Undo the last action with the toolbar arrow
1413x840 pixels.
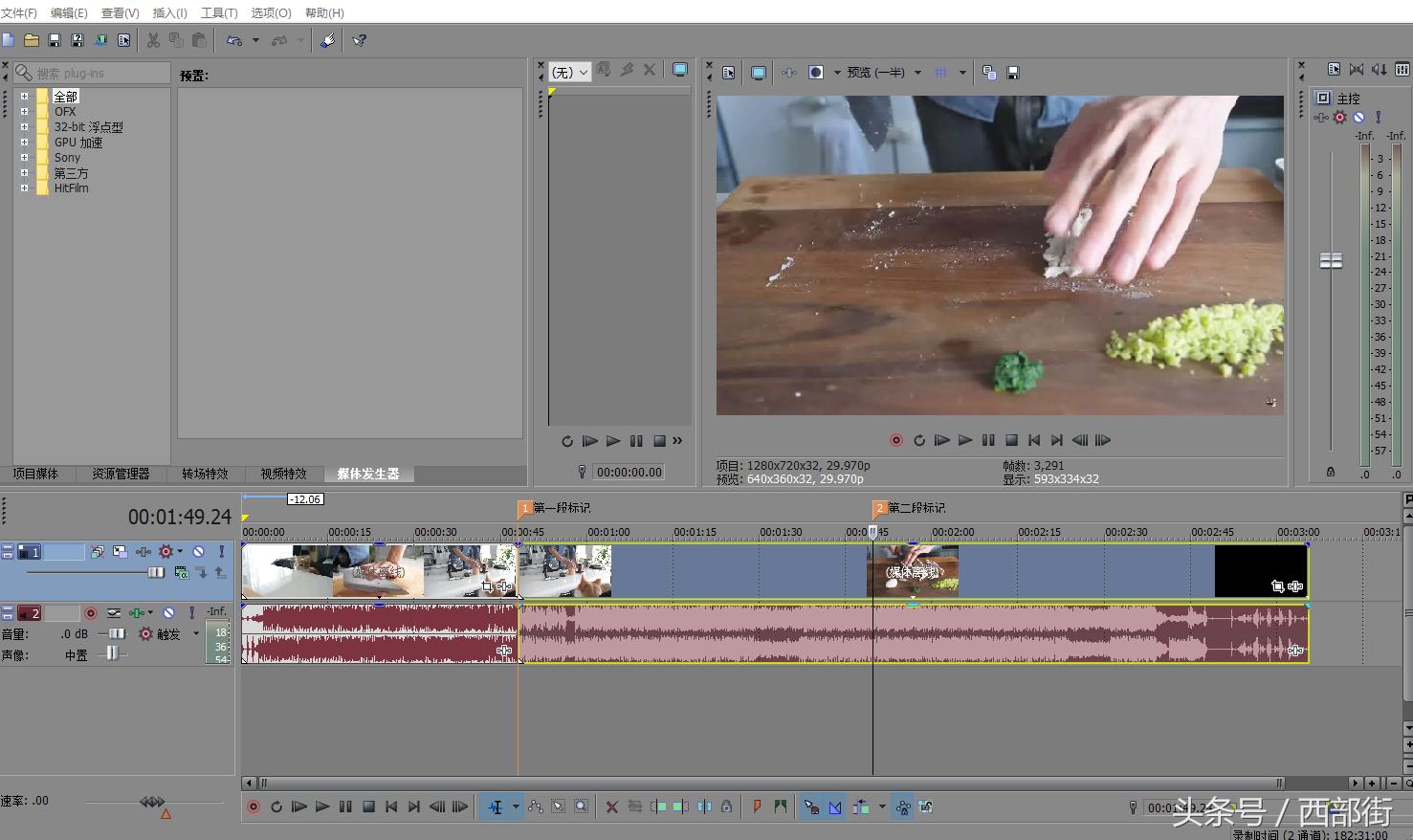(x=234, y=40)
